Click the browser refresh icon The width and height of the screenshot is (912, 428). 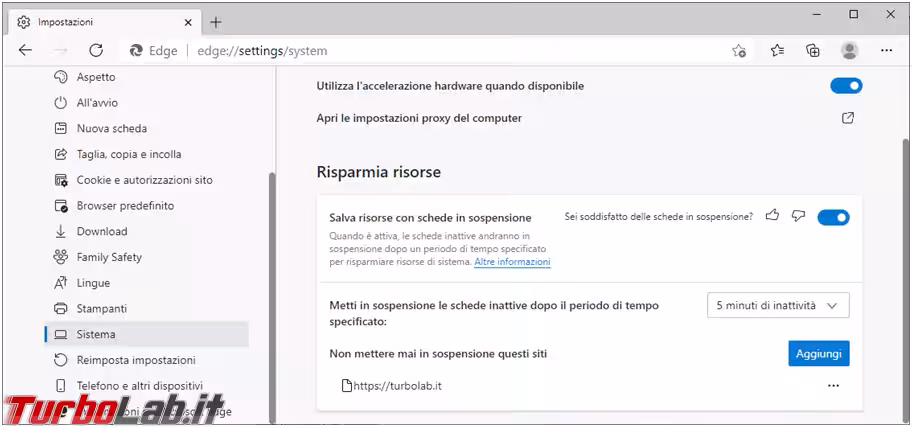coord(96,50)
